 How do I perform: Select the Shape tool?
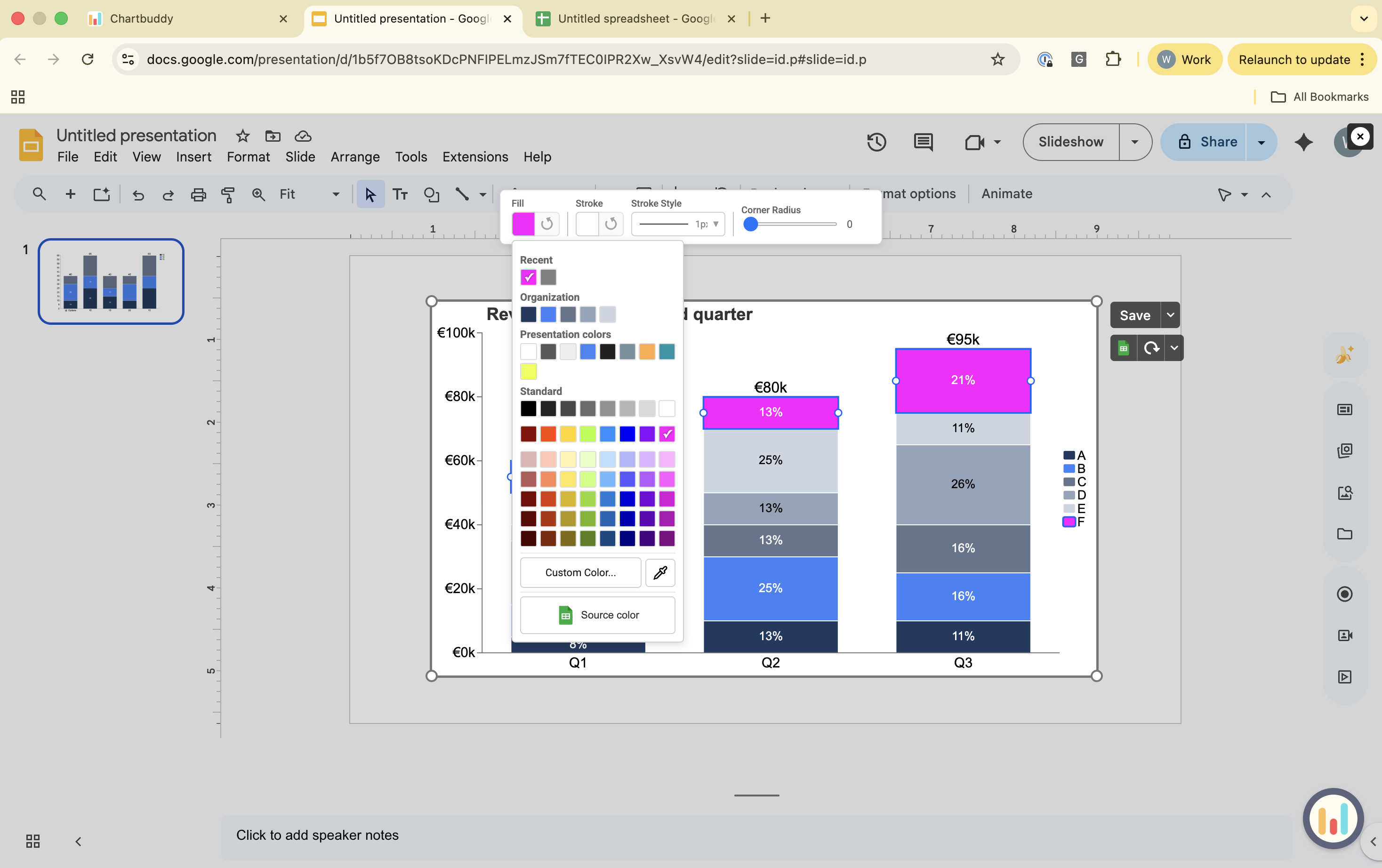point(432,194)
